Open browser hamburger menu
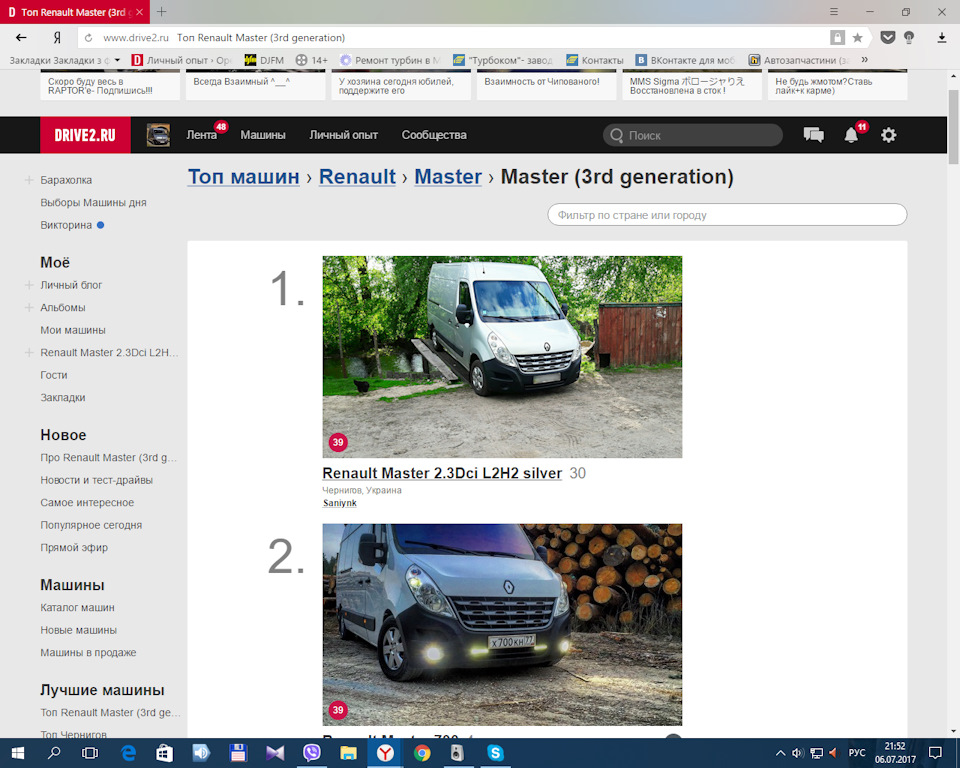The height and width of the screenshot is (768, 960). pos(834,12)
